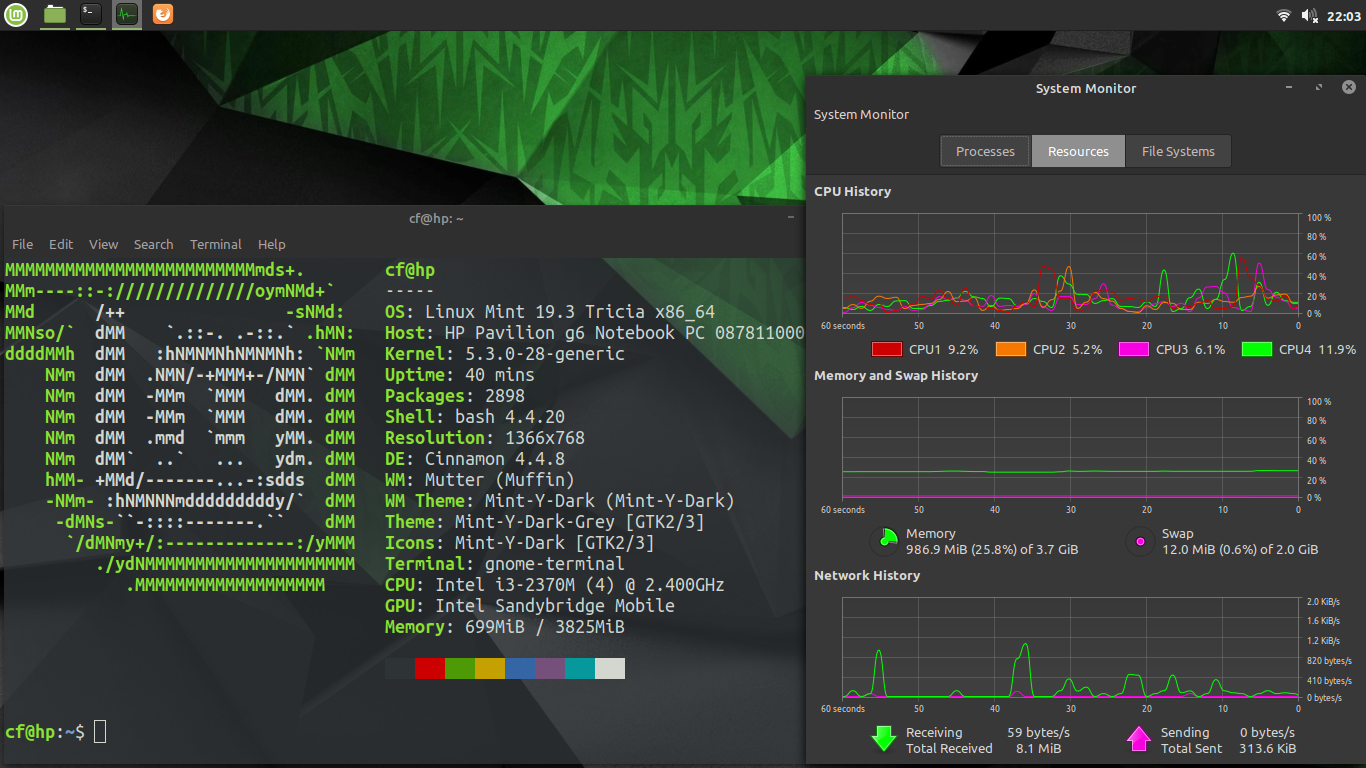1366x768 pixels.
Task: Click the green Receiving arrow icon
Action: (x=883, y=739)
